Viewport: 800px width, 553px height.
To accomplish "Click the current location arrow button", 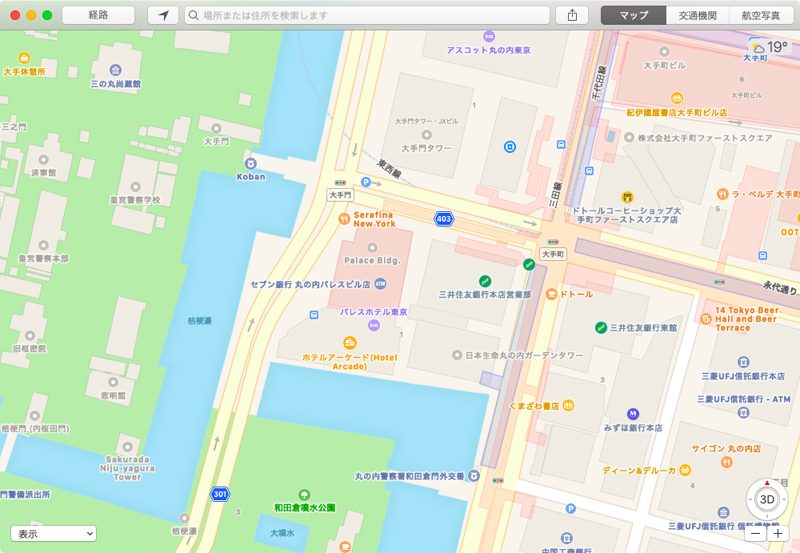I will 163,15.
